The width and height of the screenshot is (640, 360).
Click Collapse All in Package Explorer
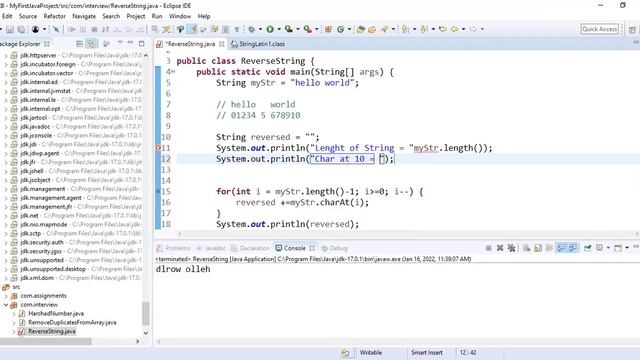(x=80, y=44)
